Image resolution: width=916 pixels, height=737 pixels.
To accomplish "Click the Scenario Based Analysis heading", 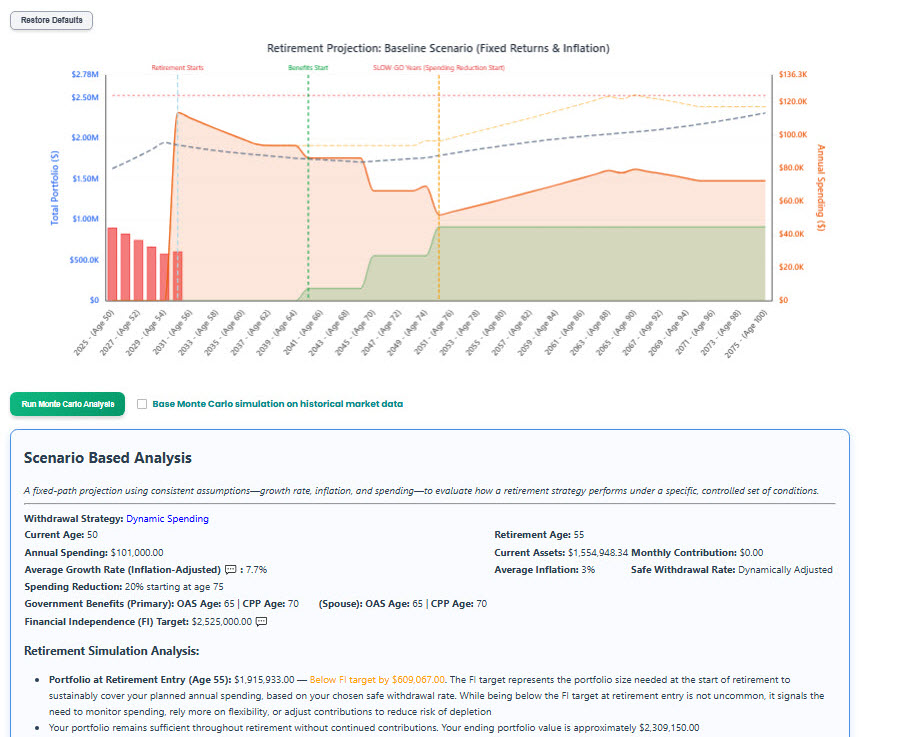I will click(108, 457).
